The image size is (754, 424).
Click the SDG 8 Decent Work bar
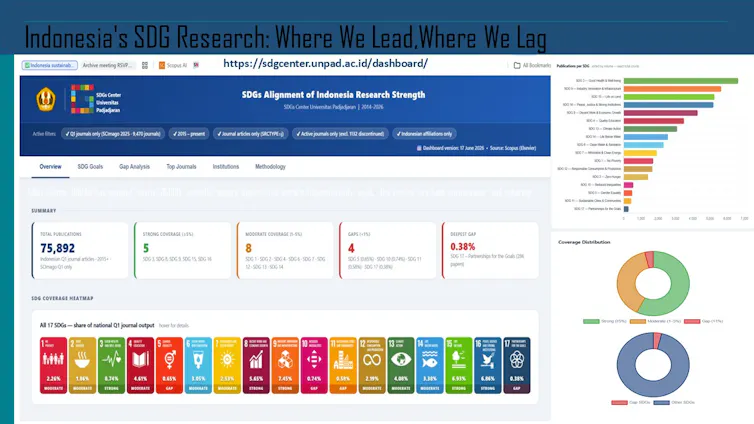661,113
